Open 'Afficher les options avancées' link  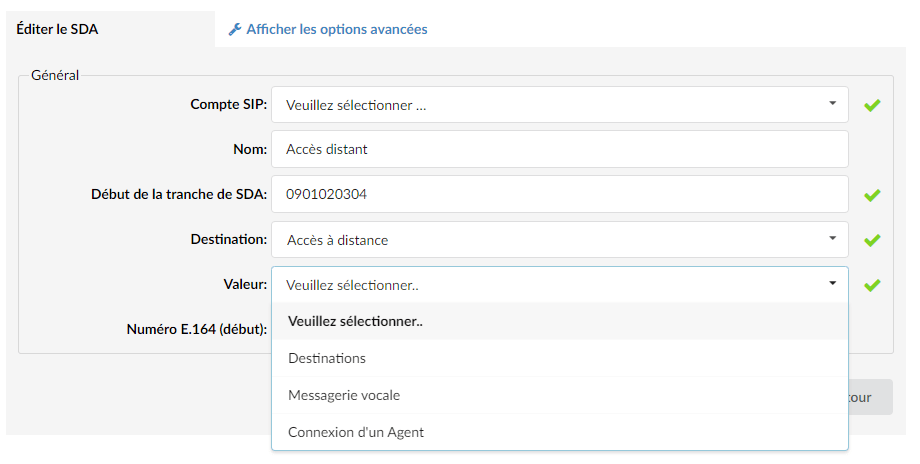pyautogui.click(x=337, y=29)
